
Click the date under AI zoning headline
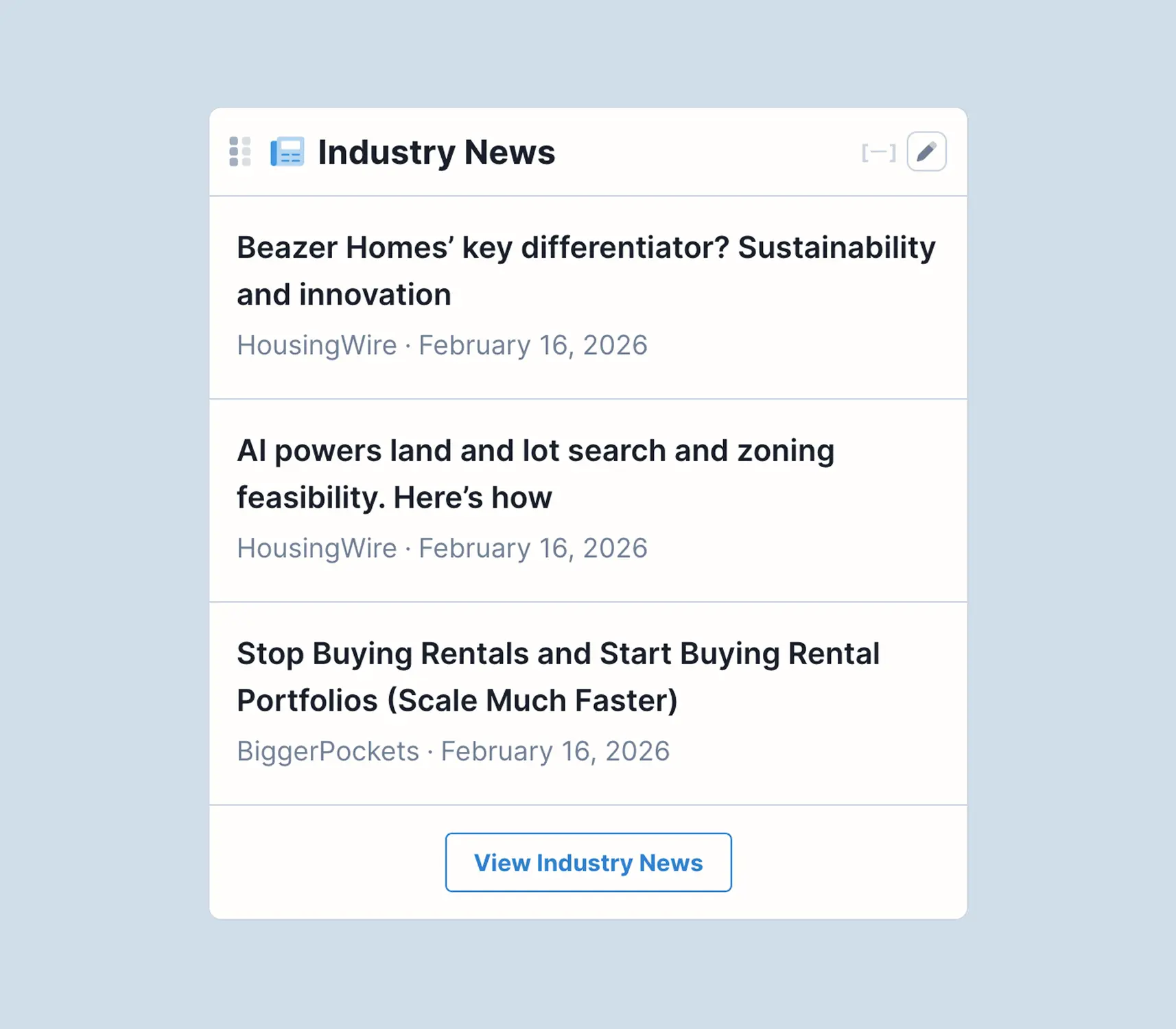532,548
